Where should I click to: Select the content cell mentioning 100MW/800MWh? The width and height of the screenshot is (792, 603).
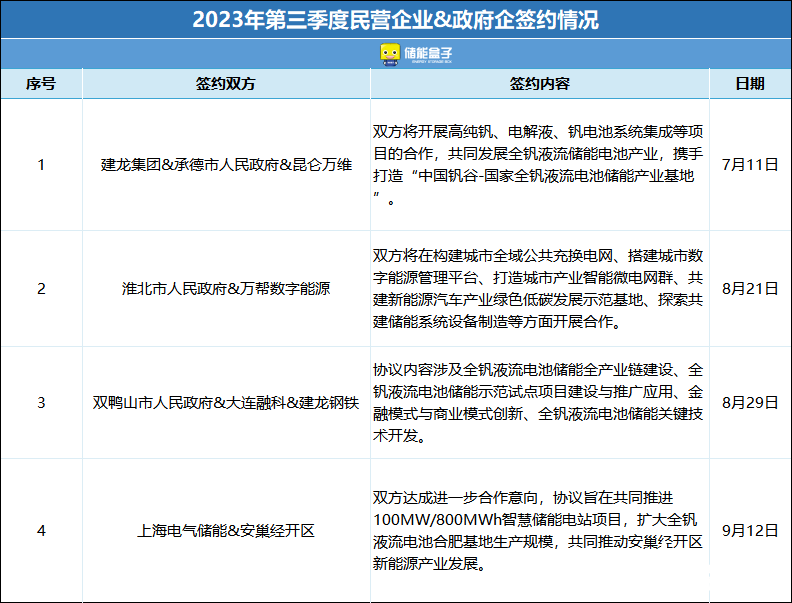tap(539, 530)
